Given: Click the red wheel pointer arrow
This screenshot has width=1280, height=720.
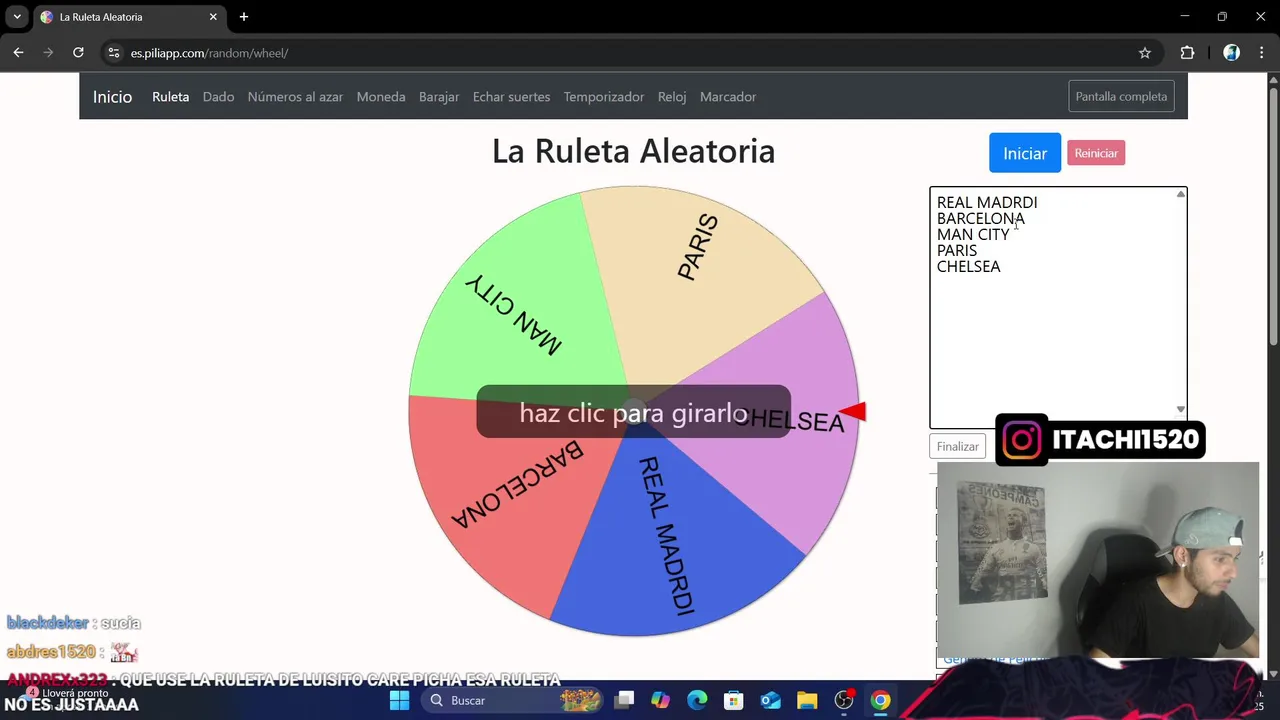Looking at the screenshot, I should coord(853,411).
